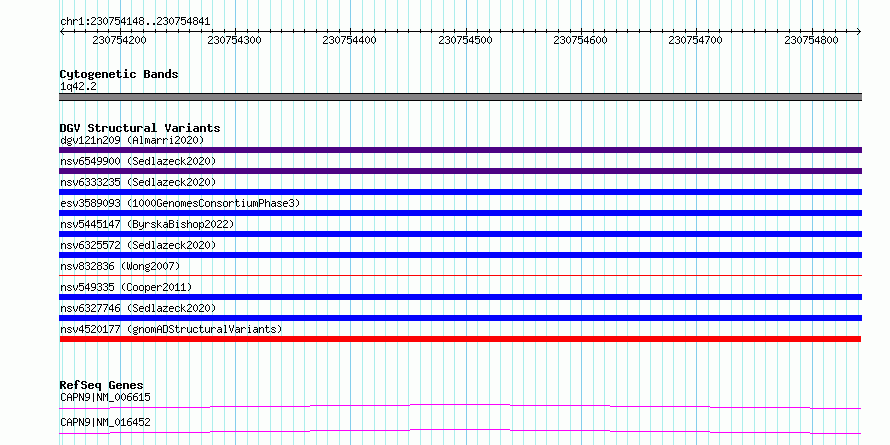This screenshot has height=445, width=890.
Task: Click the blue bar for nsv6327746
Action: pos(460,318)
